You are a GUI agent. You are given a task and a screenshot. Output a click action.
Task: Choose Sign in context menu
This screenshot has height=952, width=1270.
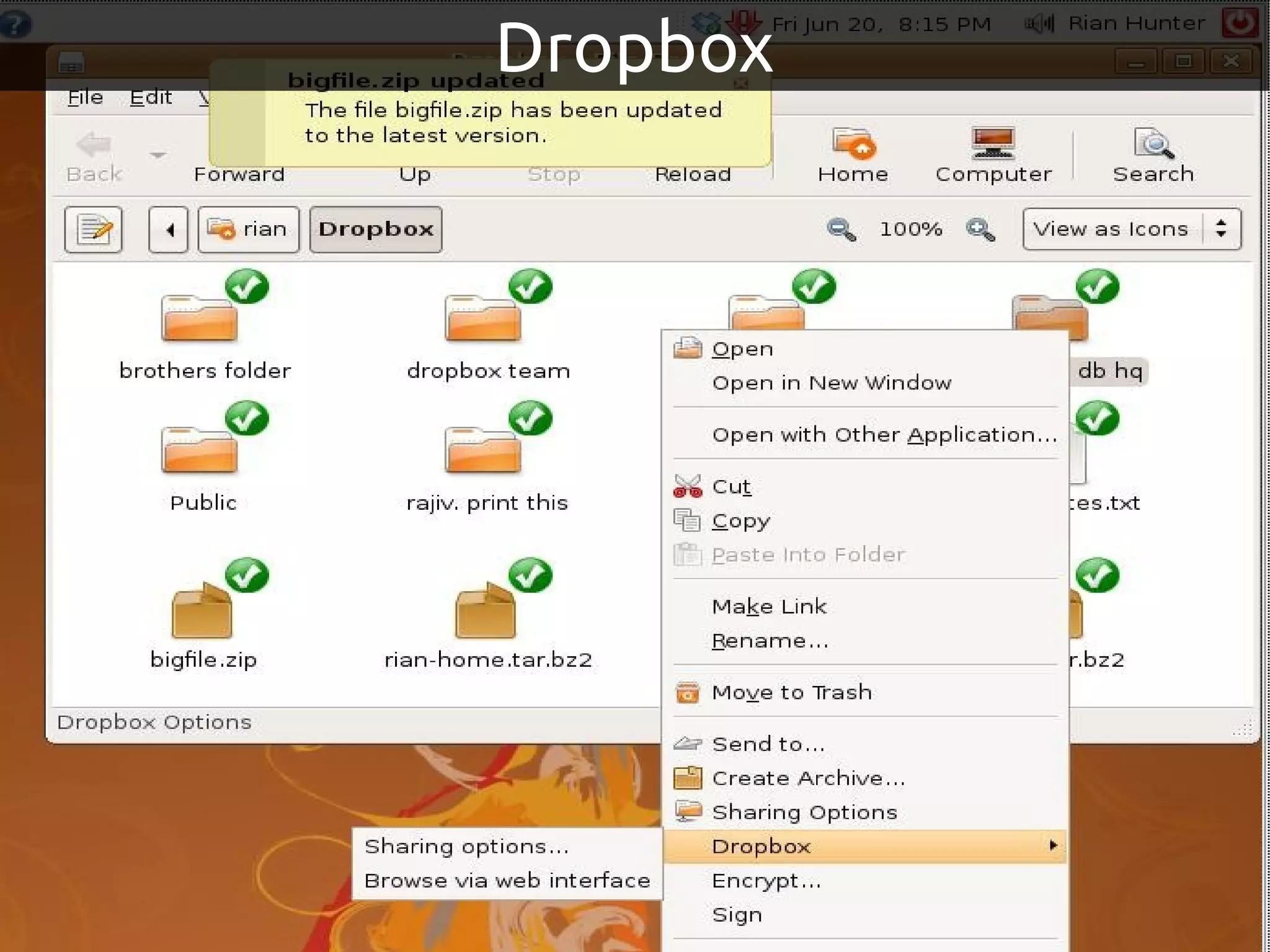865,915
